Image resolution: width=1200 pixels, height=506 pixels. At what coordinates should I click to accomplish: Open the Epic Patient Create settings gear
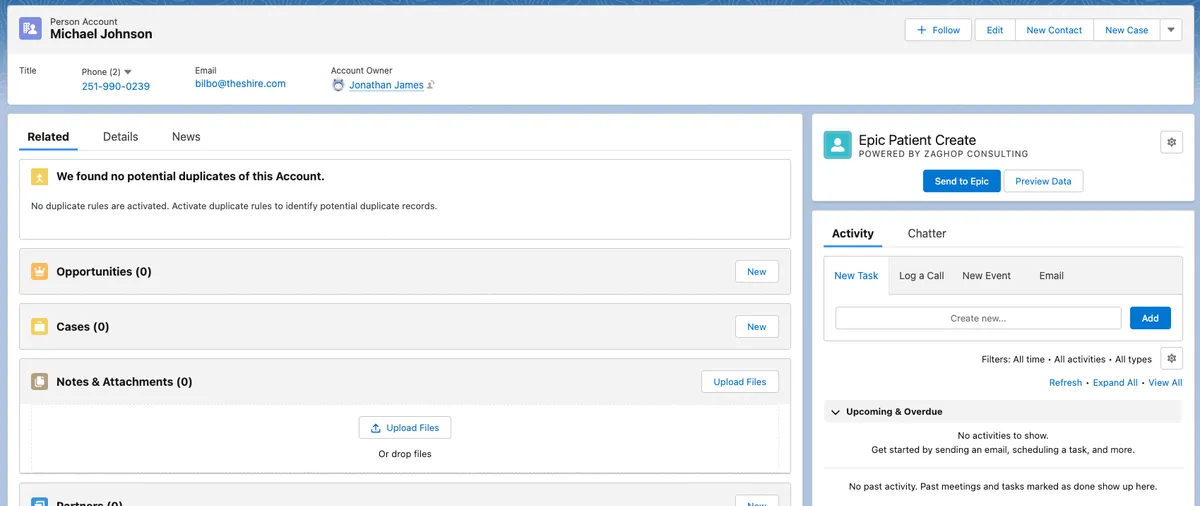click(1171, 143)
